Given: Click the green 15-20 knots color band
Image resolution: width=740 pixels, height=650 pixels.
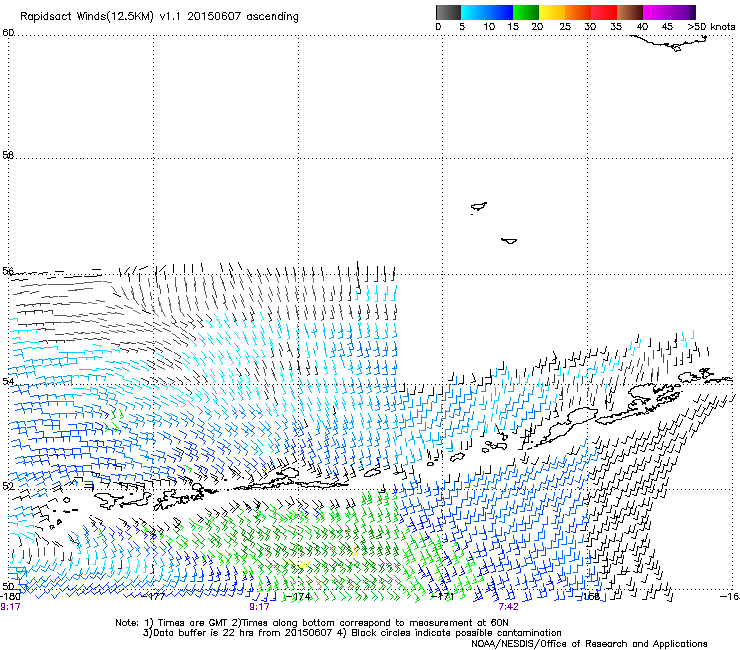Looking at the screenshot, I should coord(526,12).
